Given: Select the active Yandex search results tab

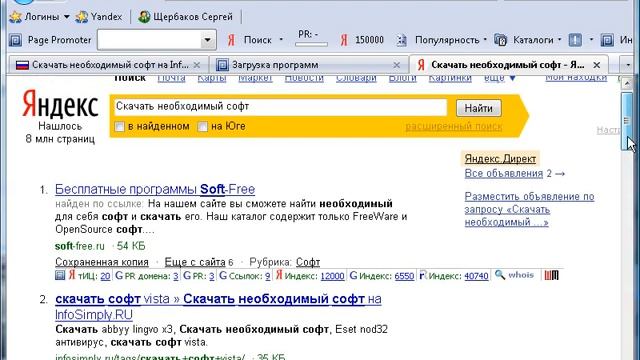Looking at the screenshot, I should click(507, 65).
